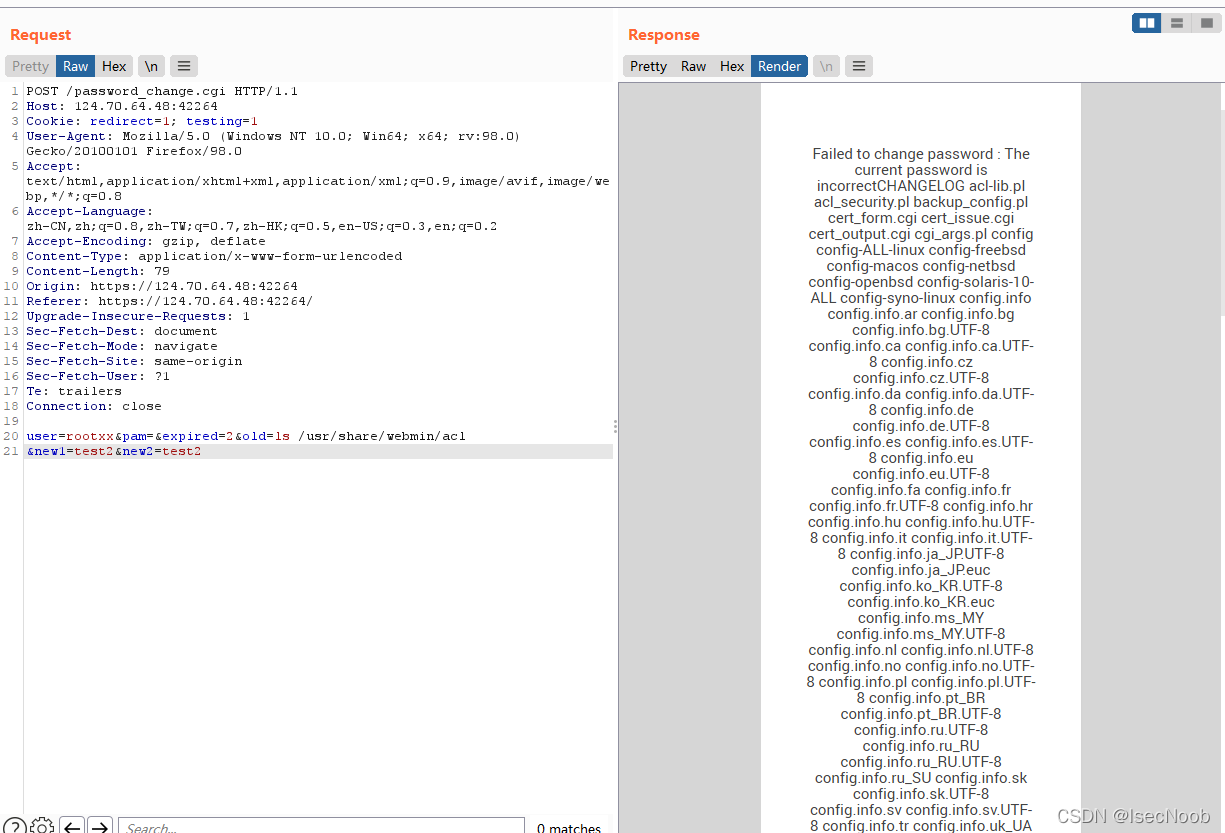Viewport: 1225px width, 833px height.
Task: Switch Request view to Pretty tab
Action: [30, 66]
